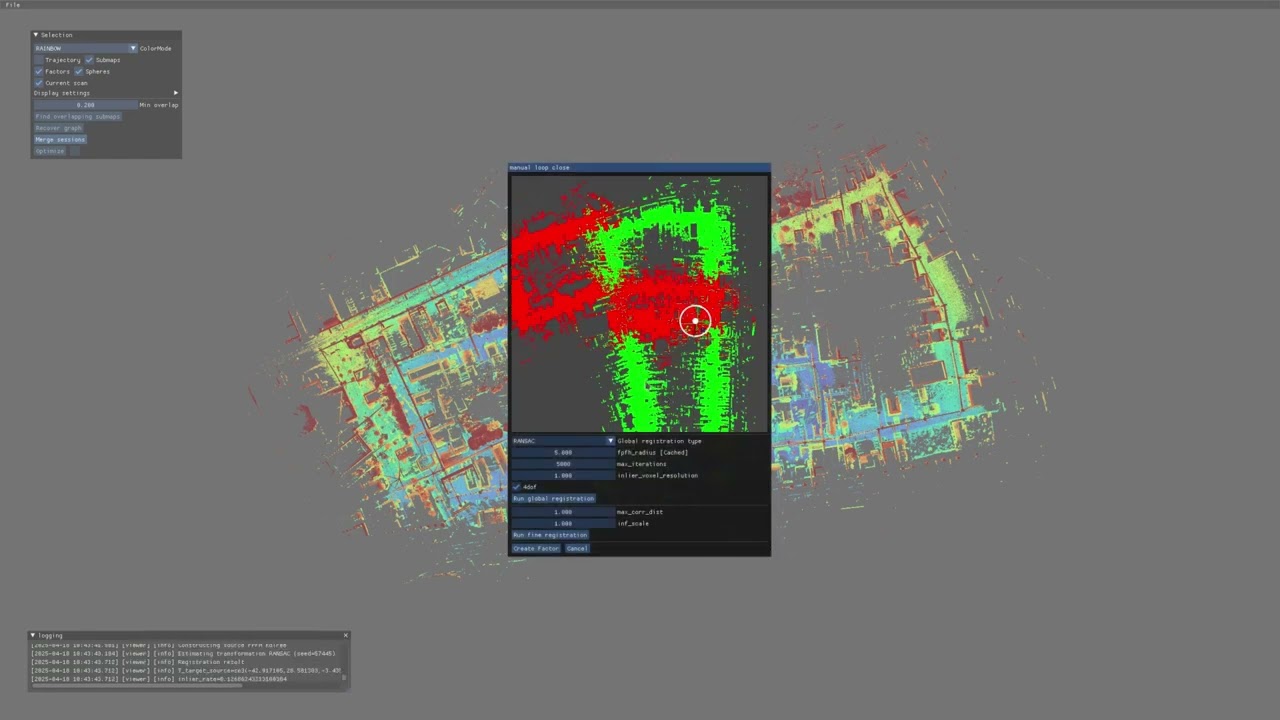Toggle the Spheres checkbox
This screenshot has height=720, width=1280.
[78, 72]
